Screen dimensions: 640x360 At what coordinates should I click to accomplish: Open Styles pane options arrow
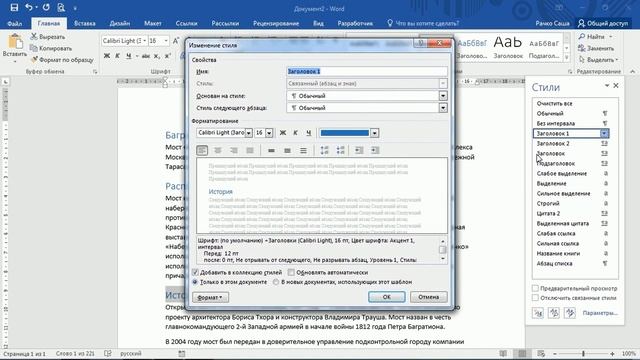tap(607, 86)
